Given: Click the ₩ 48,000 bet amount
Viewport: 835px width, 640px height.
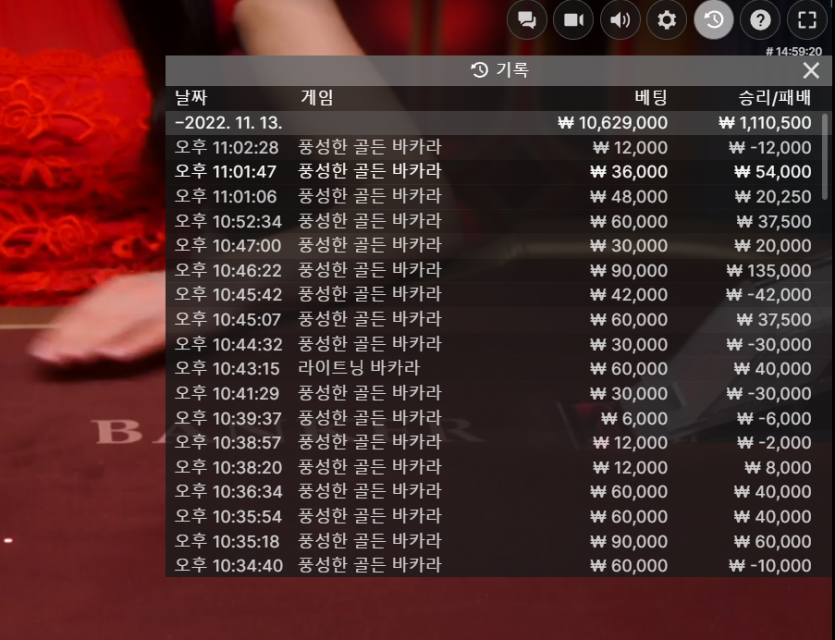Looking at the screenshot, I should point(629,197).
